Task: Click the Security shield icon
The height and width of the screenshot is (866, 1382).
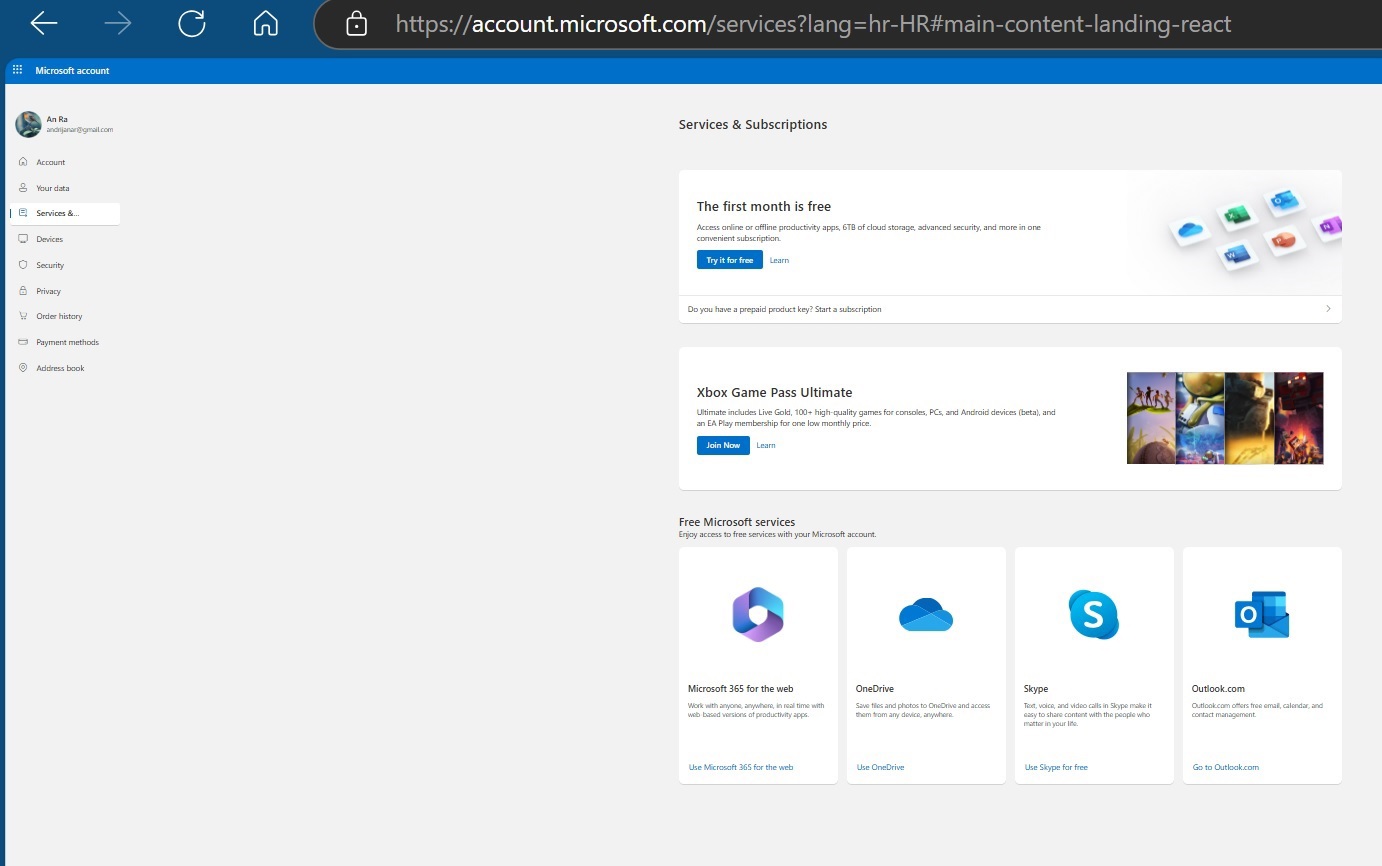Action: pos(23,265)
